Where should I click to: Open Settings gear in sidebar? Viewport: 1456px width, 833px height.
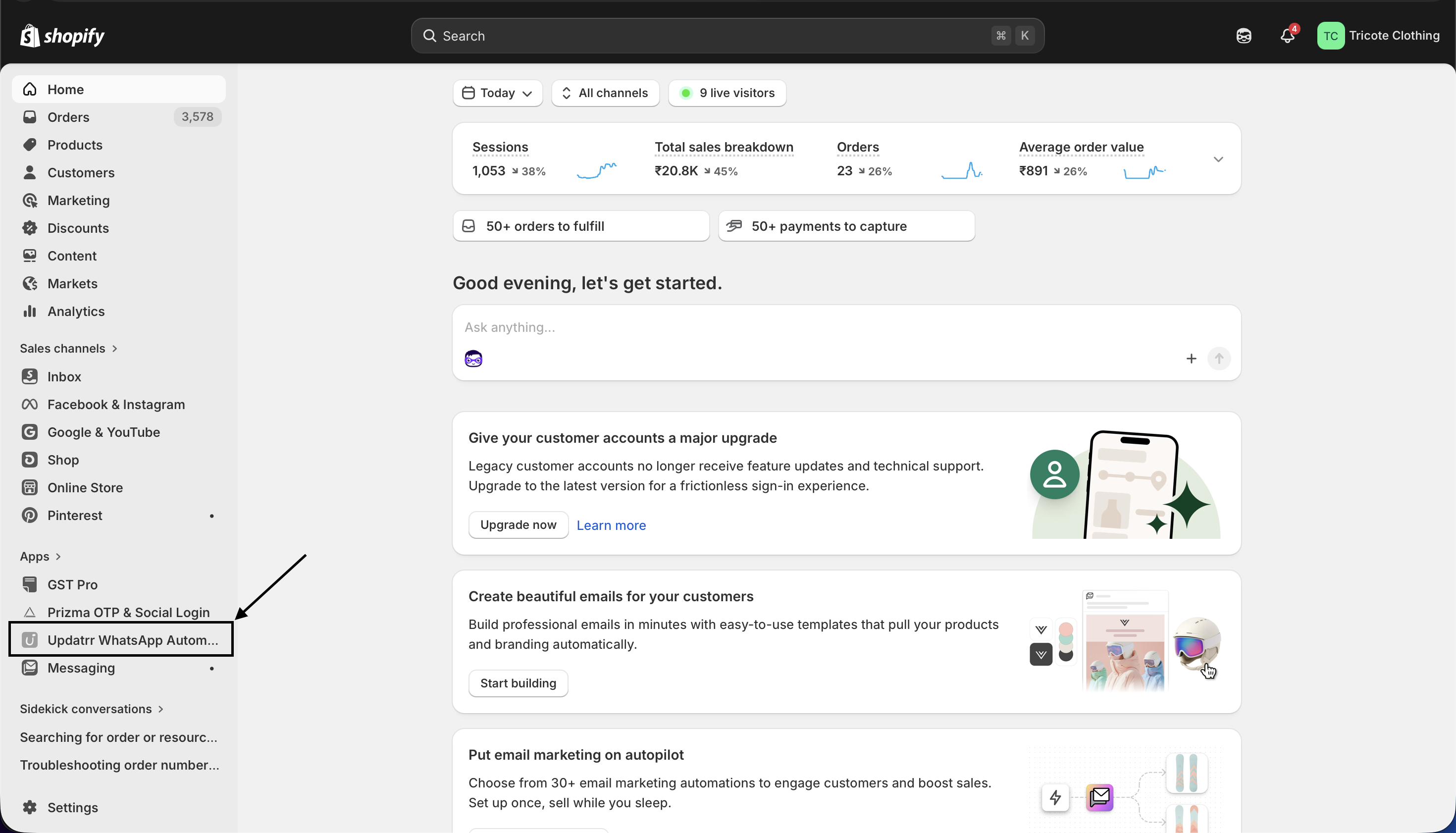pos(30,807)
